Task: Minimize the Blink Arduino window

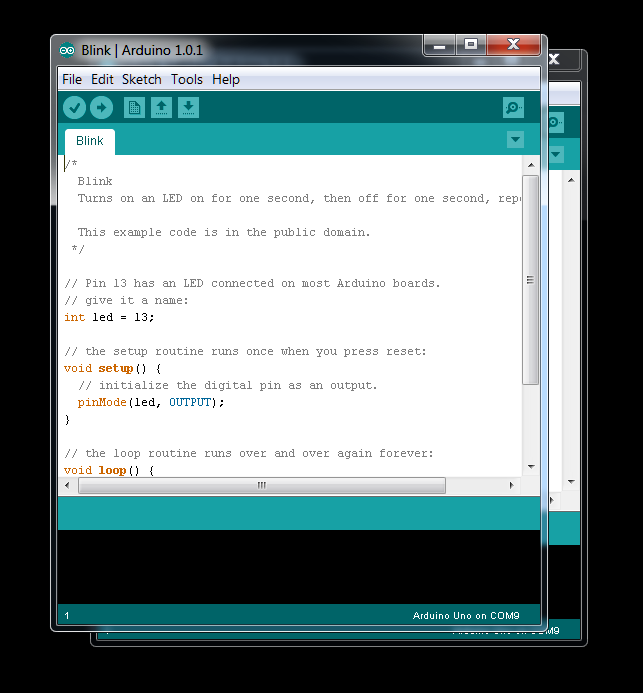Action: (439, 45)
